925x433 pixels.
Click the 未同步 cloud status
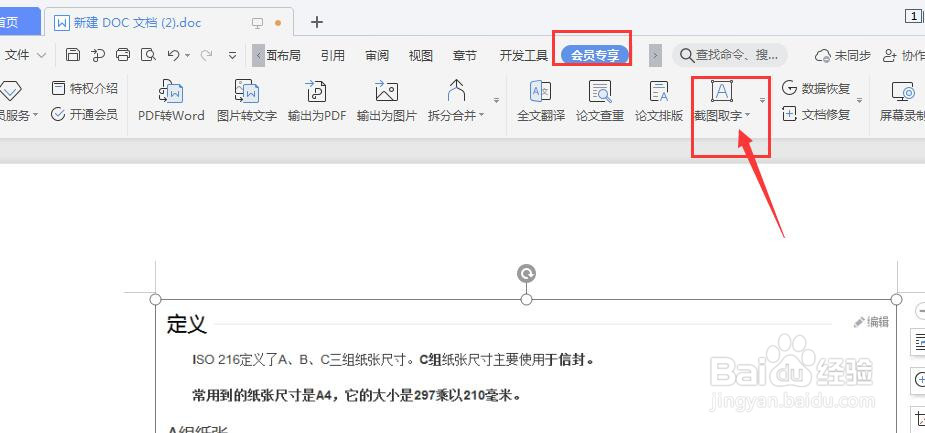(x=842, y=55)
